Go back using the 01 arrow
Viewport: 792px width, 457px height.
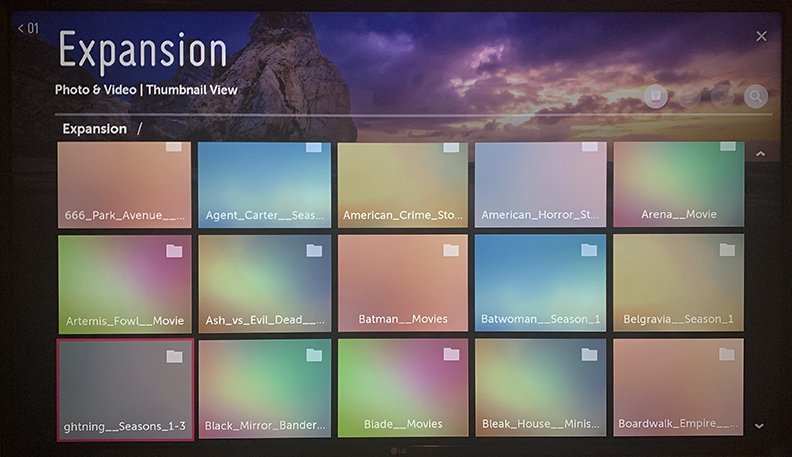click(x=28, y=28)
